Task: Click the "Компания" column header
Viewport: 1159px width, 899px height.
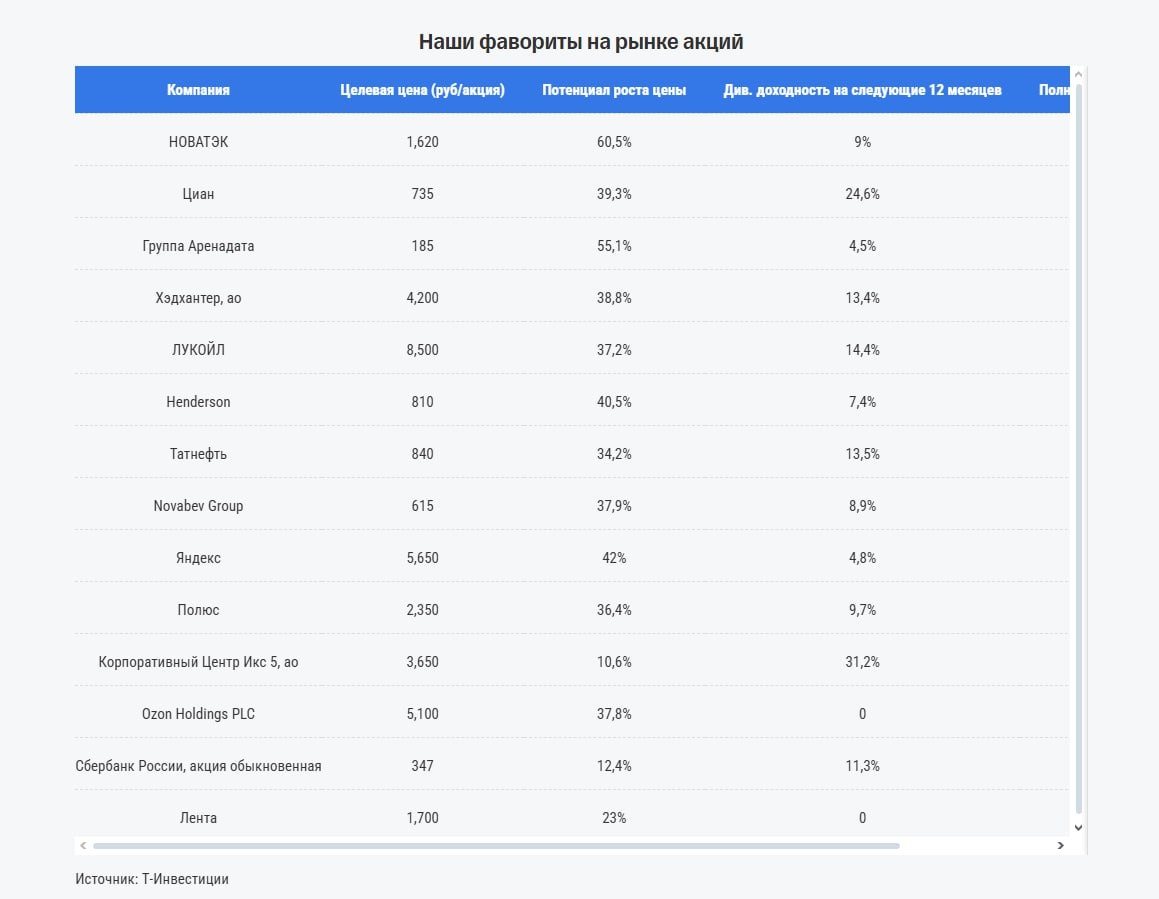Action: 198,90
